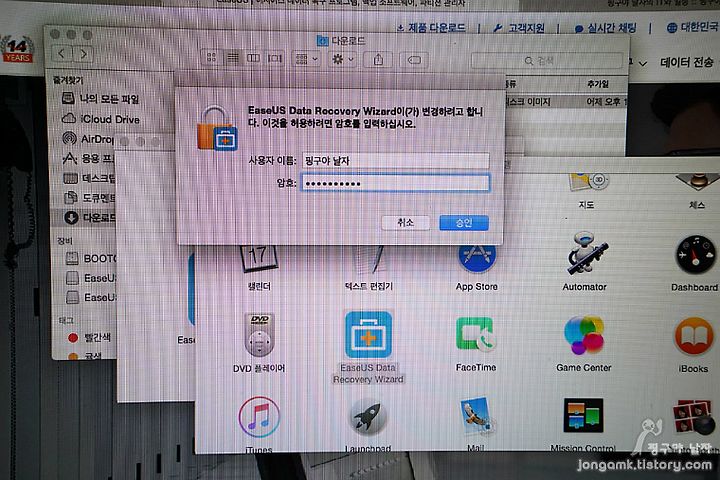Click the 추가일 column header
This screenshot has height=480, width=720.
598,84
